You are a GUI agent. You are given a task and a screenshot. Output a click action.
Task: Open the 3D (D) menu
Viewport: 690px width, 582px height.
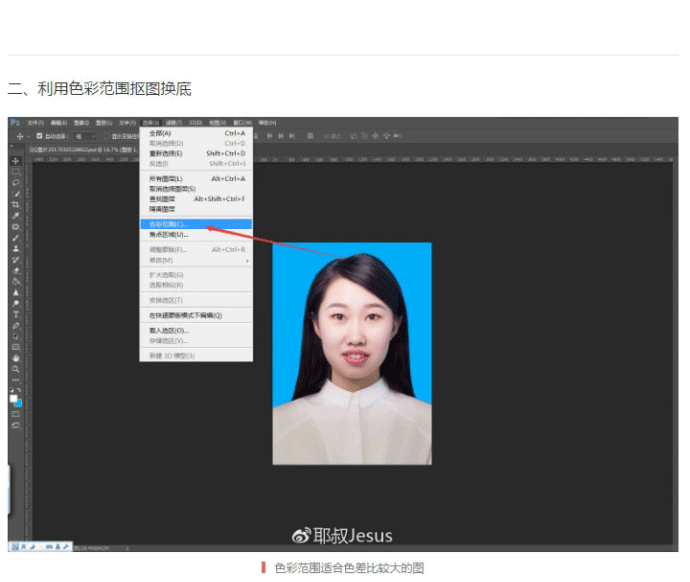coord(195,123)
